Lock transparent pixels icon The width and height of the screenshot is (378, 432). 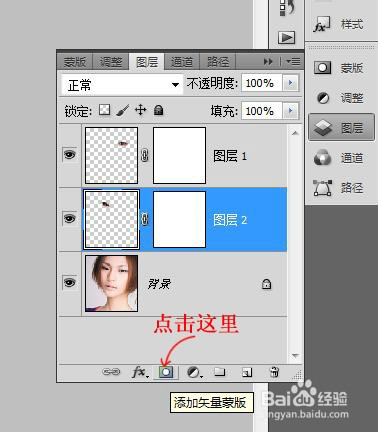coord(105,110)
